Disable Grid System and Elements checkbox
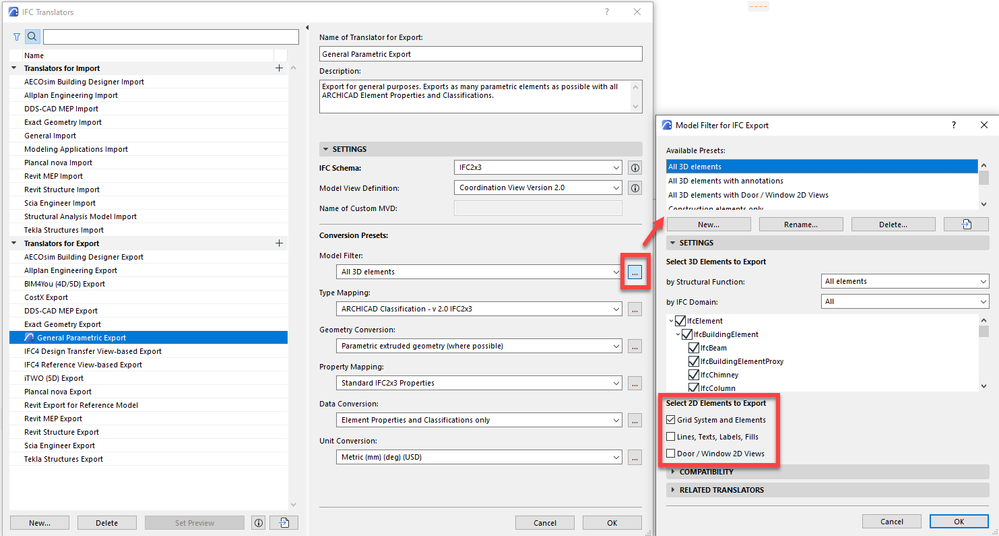The width and height of the screenshot is (999, 536). [x=670, y=420]
